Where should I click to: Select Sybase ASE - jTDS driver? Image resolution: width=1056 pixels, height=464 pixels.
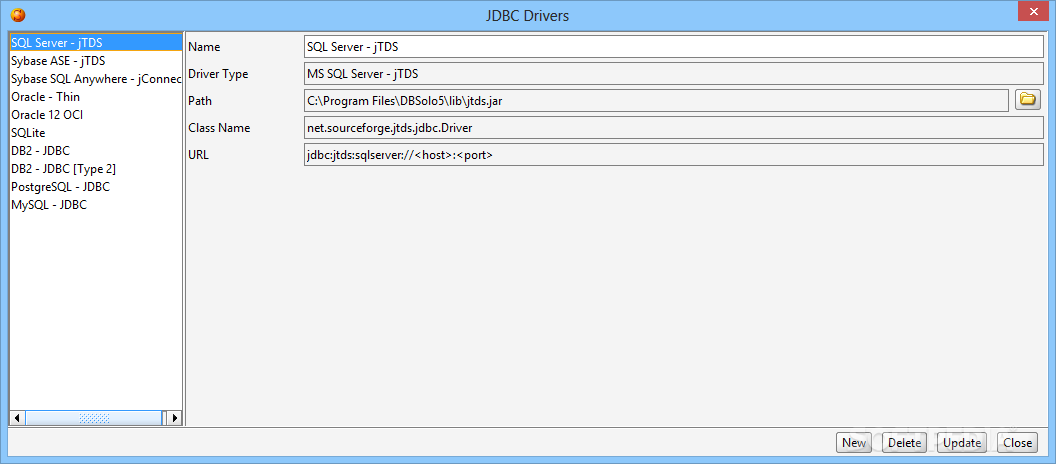pyautogui.click(x=96, y=61)
